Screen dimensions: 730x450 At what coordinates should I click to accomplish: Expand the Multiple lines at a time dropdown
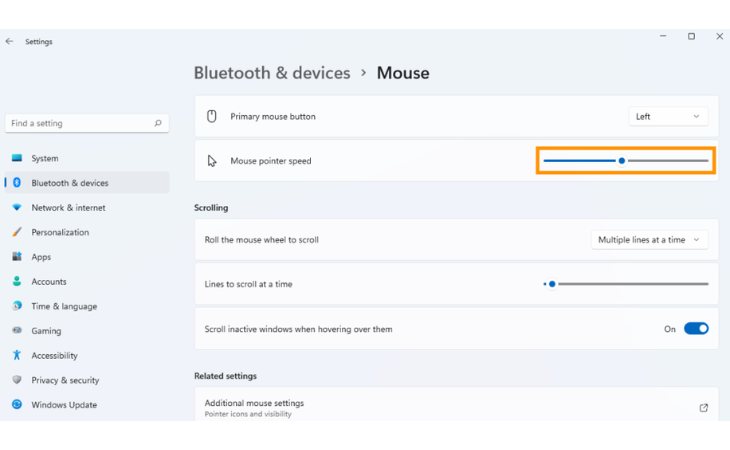(649, 240)
